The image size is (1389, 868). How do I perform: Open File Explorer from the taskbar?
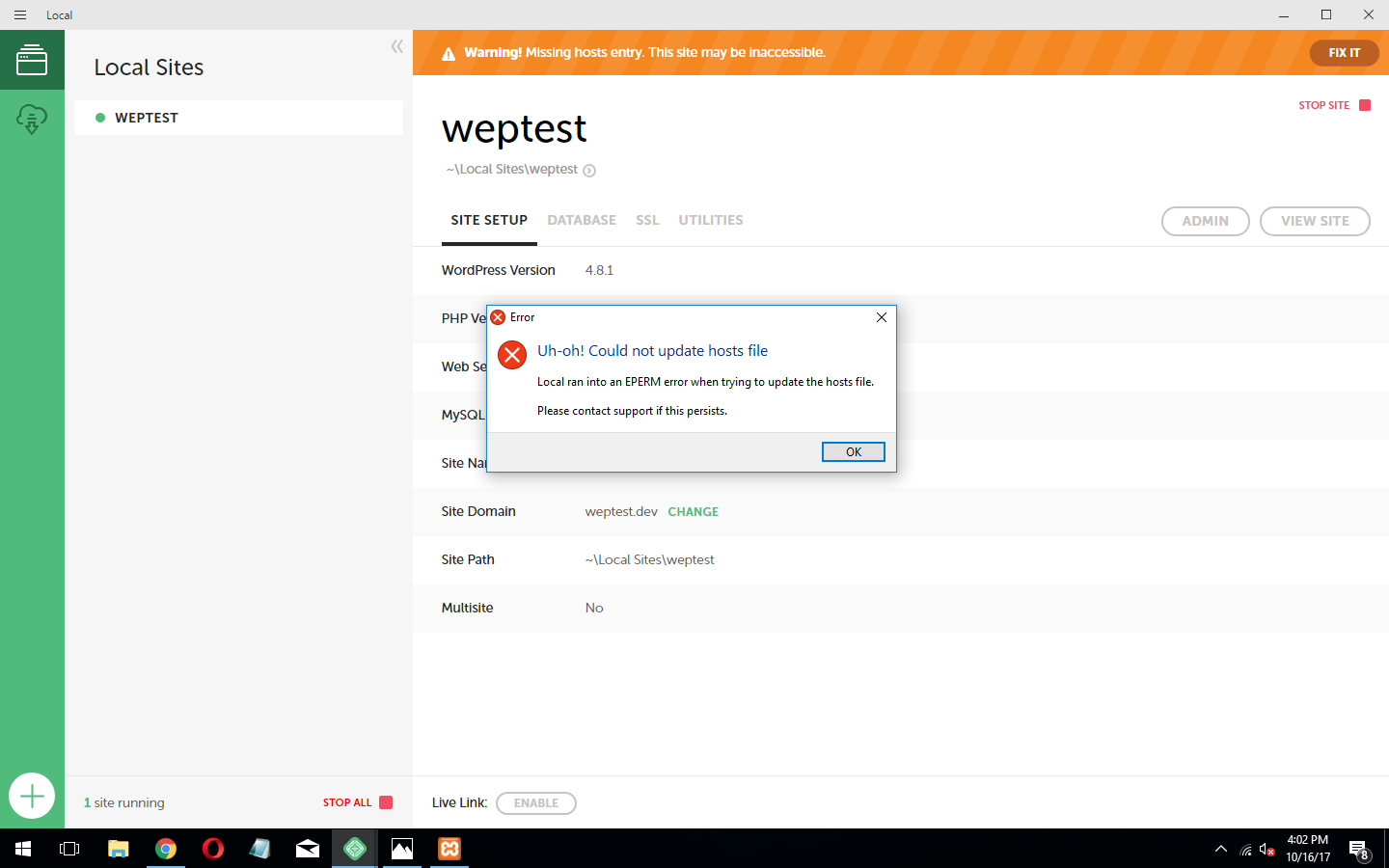click(x=118, y=849)
